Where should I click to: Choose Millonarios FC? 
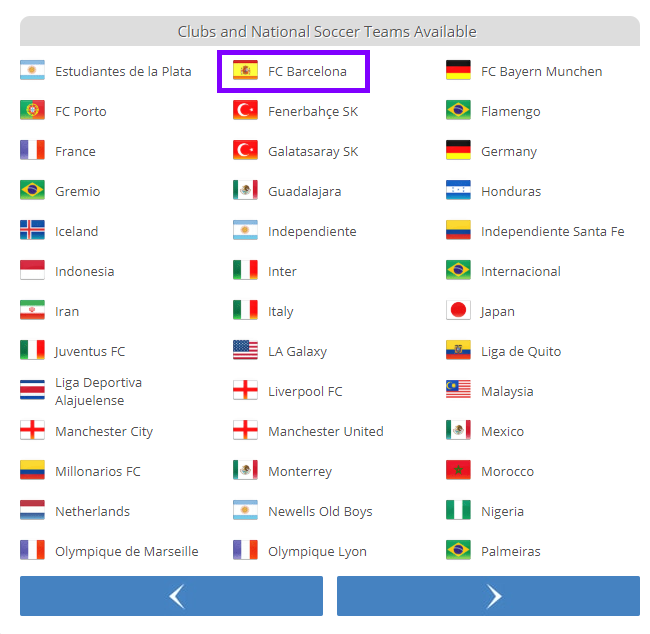coord(98,471)
